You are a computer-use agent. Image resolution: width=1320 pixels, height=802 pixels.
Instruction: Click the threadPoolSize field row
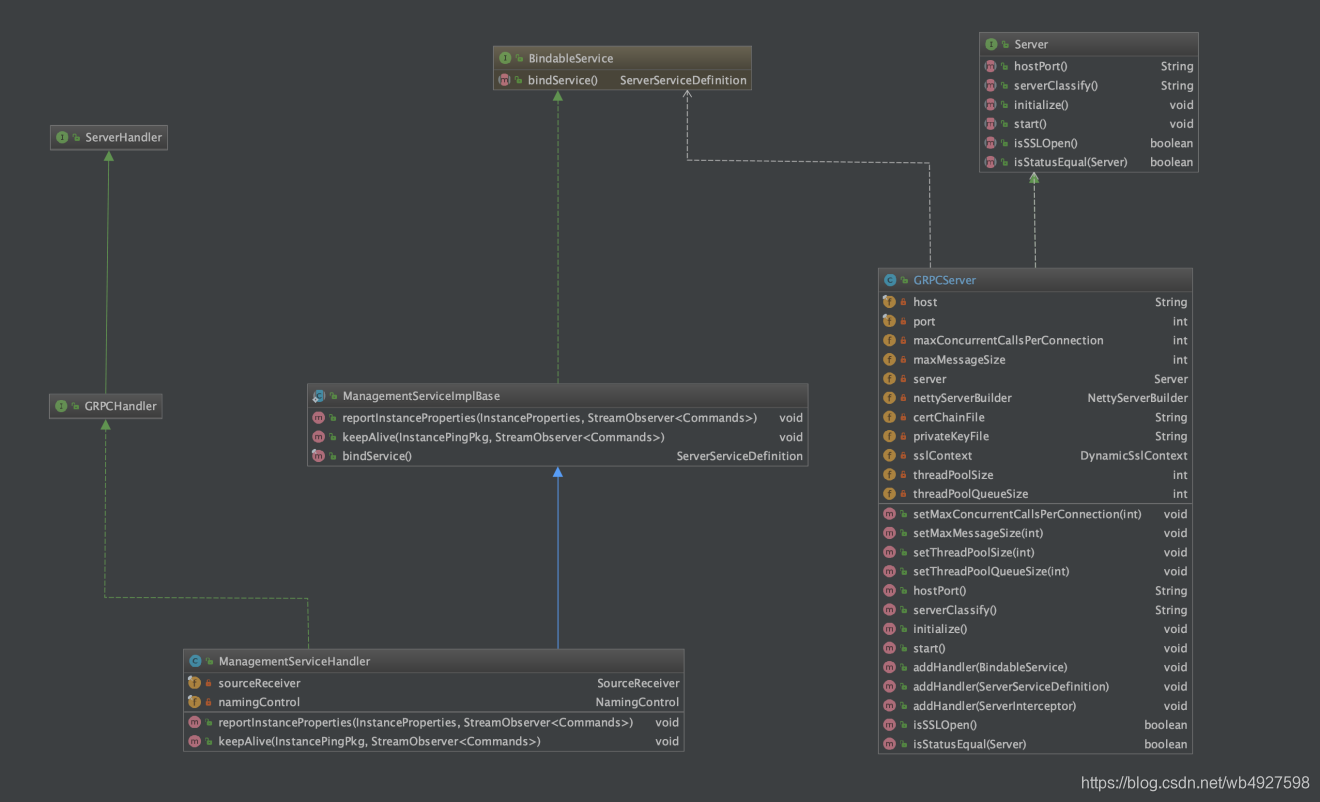click(x=1035, y=475)
